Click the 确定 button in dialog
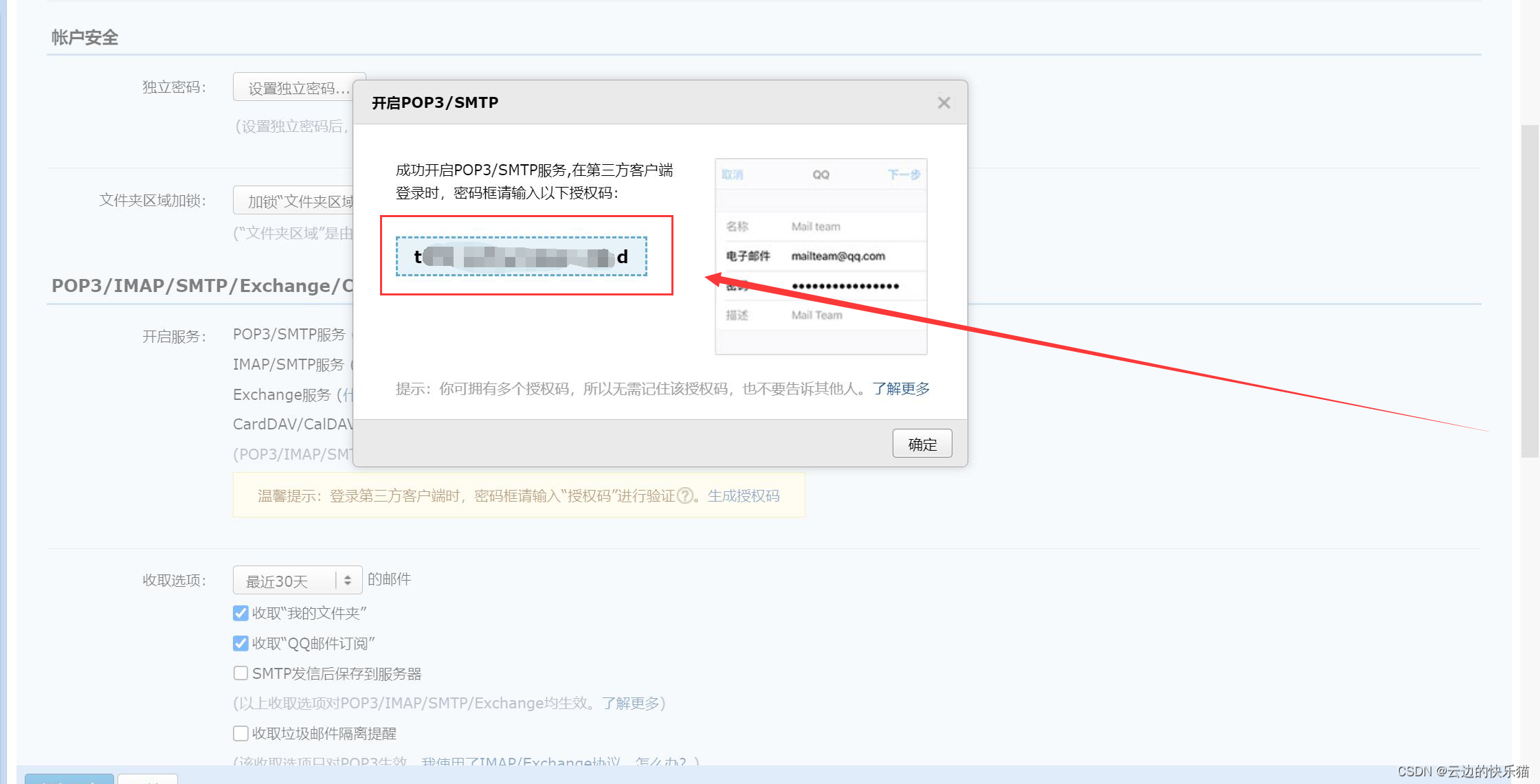This screenshot has width=1540, height=784. [922, 444]
